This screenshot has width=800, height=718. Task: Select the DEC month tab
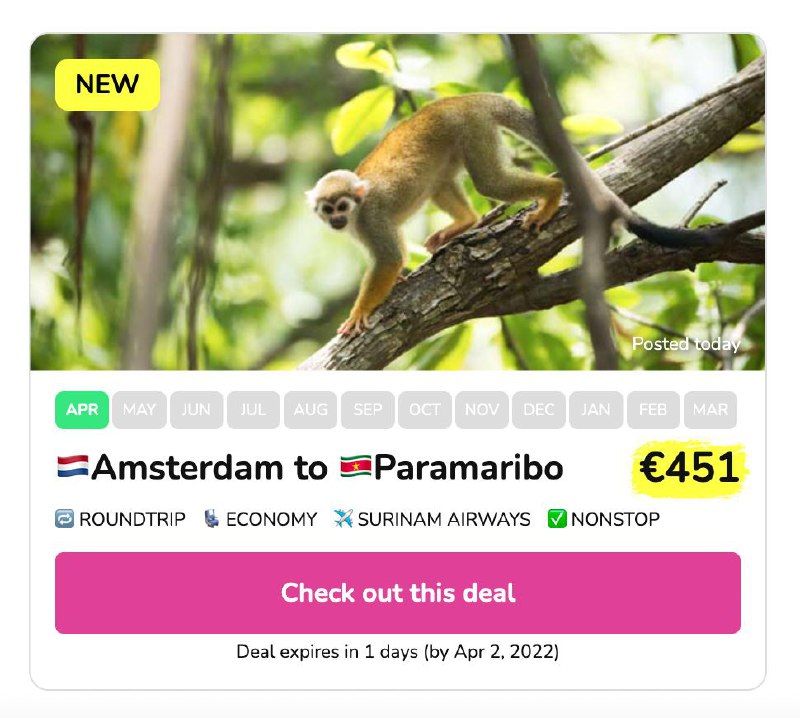539,410
